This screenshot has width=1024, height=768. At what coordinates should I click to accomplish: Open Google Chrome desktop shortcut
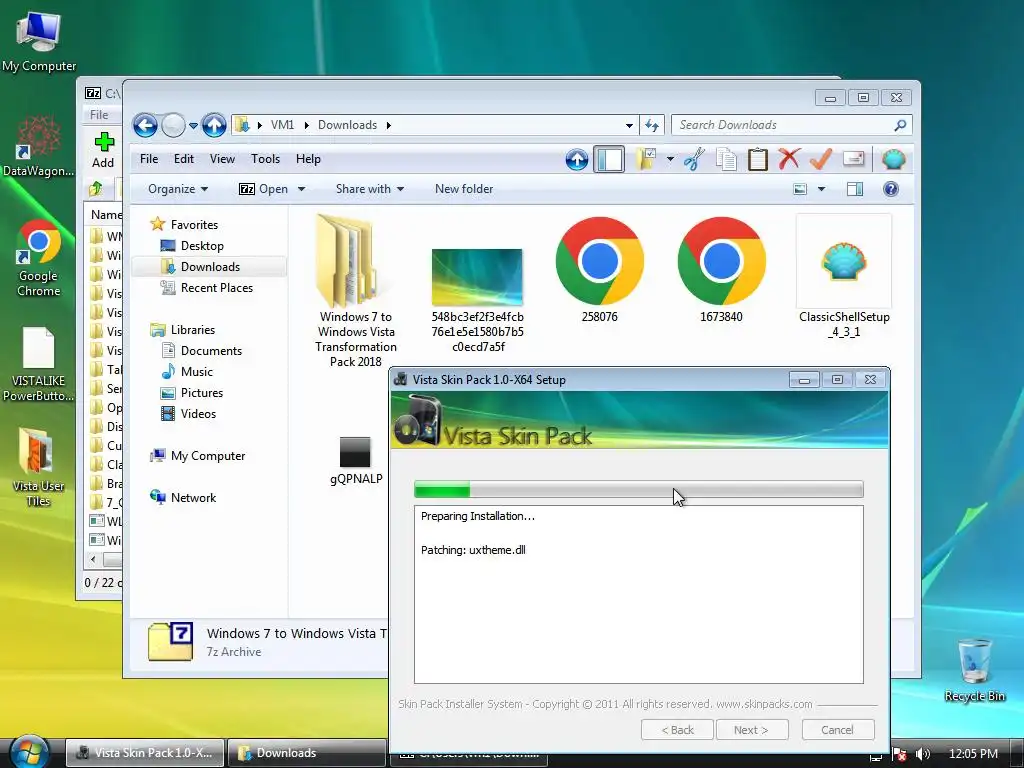coord(39,259)
